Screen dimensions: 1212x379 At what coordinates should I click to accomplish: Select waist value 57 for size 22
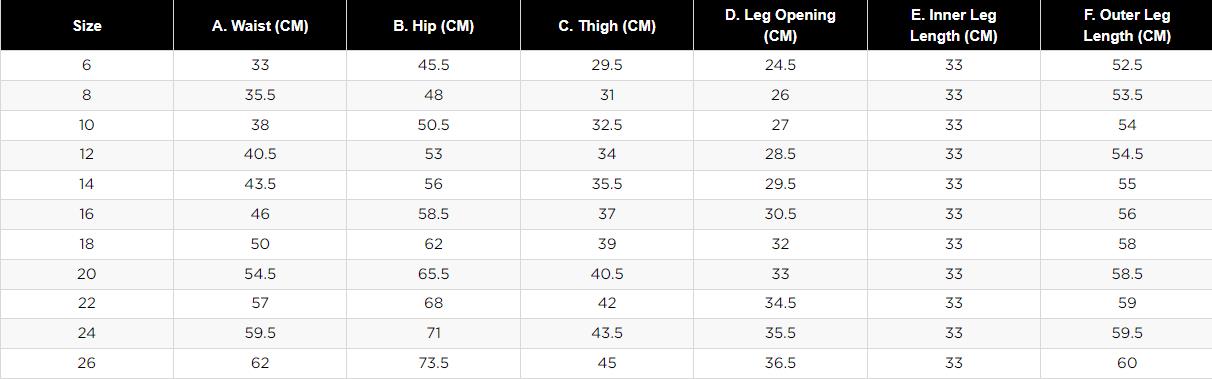pyautogui.click(x=260, y=303)
